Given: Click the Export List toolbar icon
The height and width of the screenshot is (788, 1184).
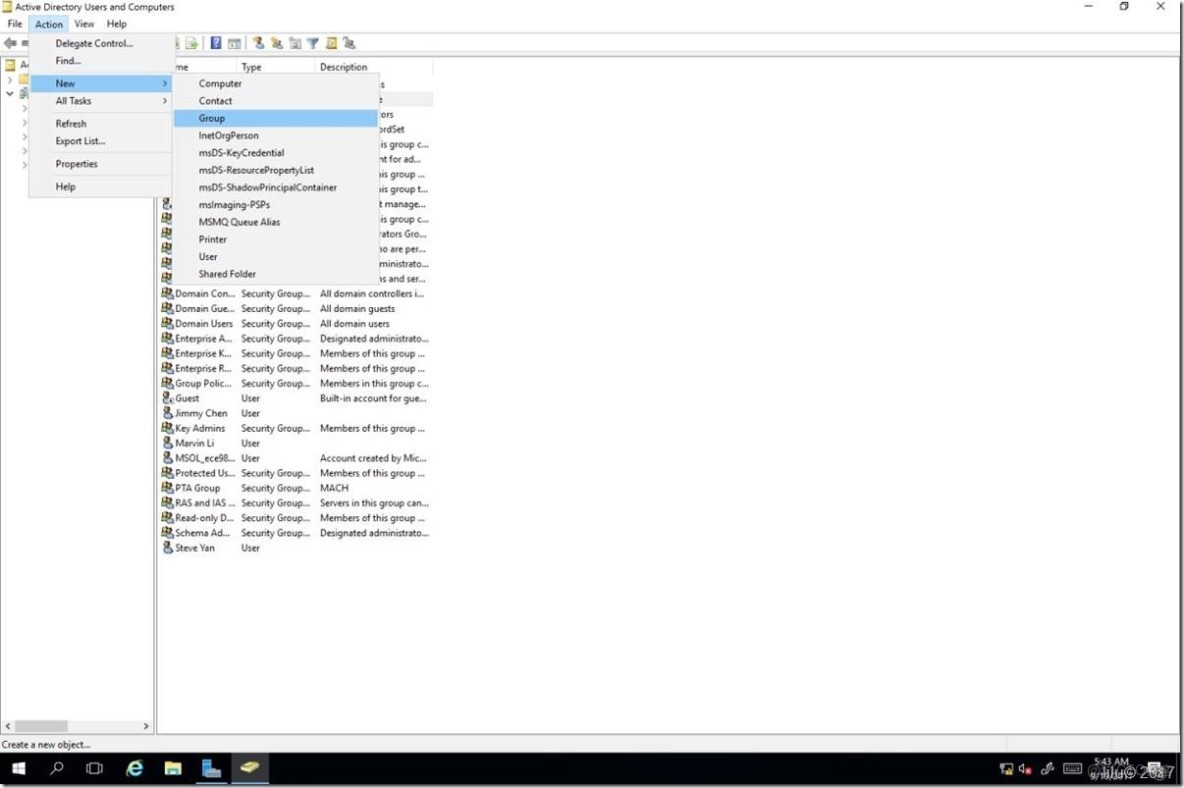Looking at the screenshot, I should pyautogui.click(x=190, y=42).
